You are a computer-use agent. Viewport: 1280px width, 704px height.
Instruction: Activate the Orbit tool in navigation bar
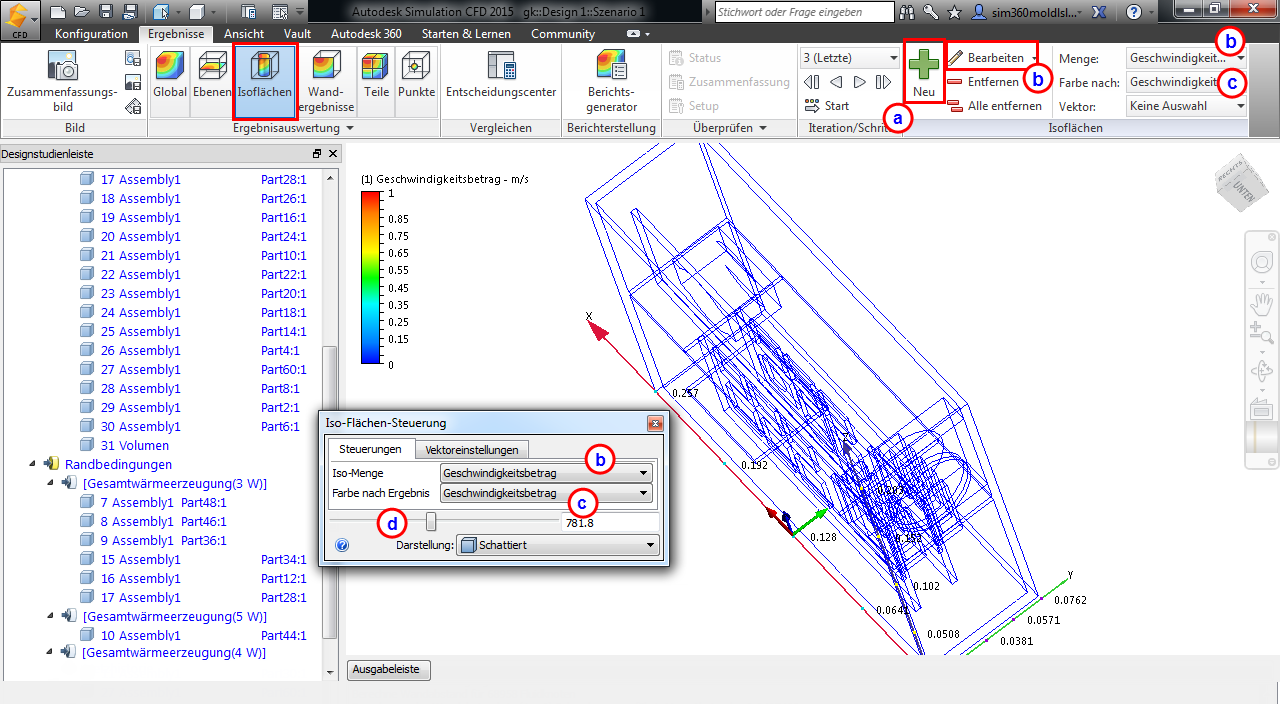(x=1260, y=372)
